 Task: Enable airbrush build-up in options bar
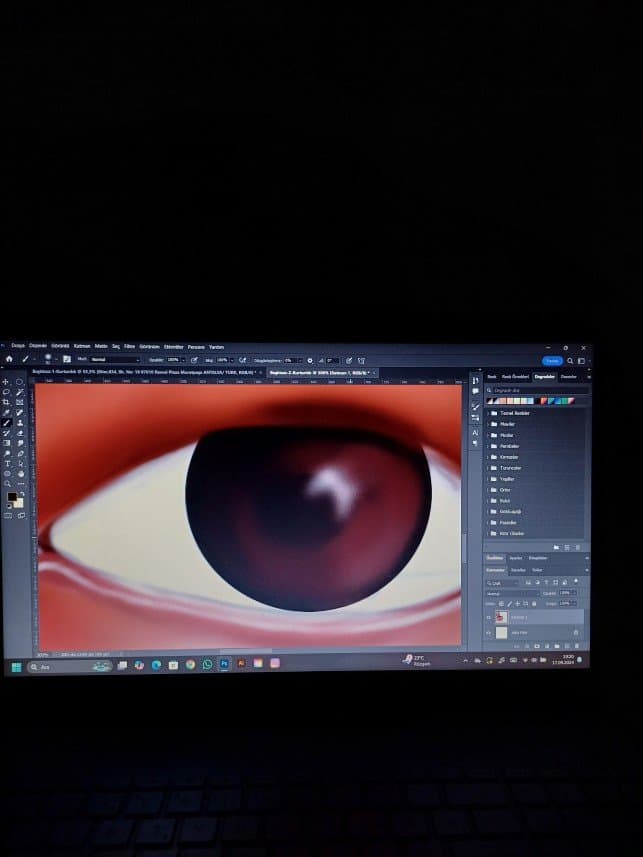point(242,360)
